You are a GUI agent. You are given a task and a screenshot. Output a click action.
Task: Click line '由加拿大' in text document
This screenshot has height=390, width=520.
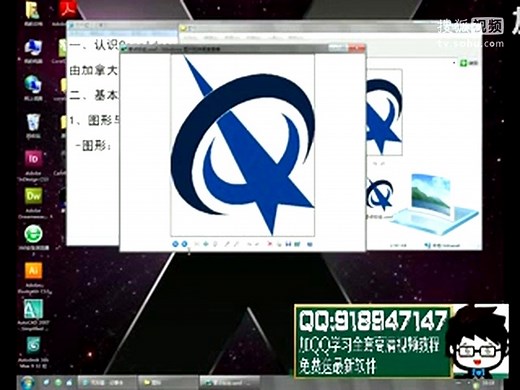point(93,71)
